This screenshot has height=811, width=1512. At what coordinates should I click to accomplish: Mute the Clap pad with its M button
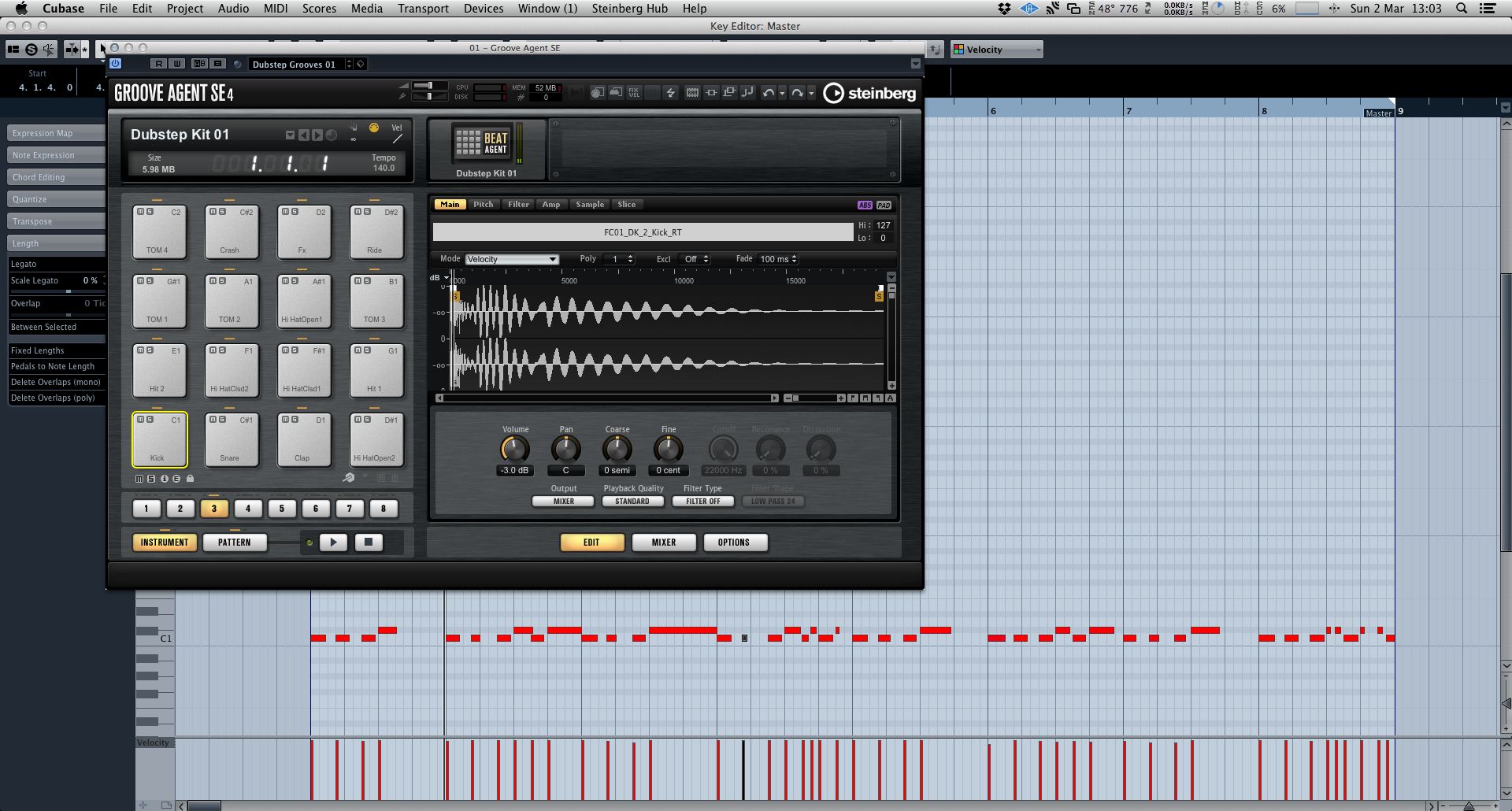286,420
